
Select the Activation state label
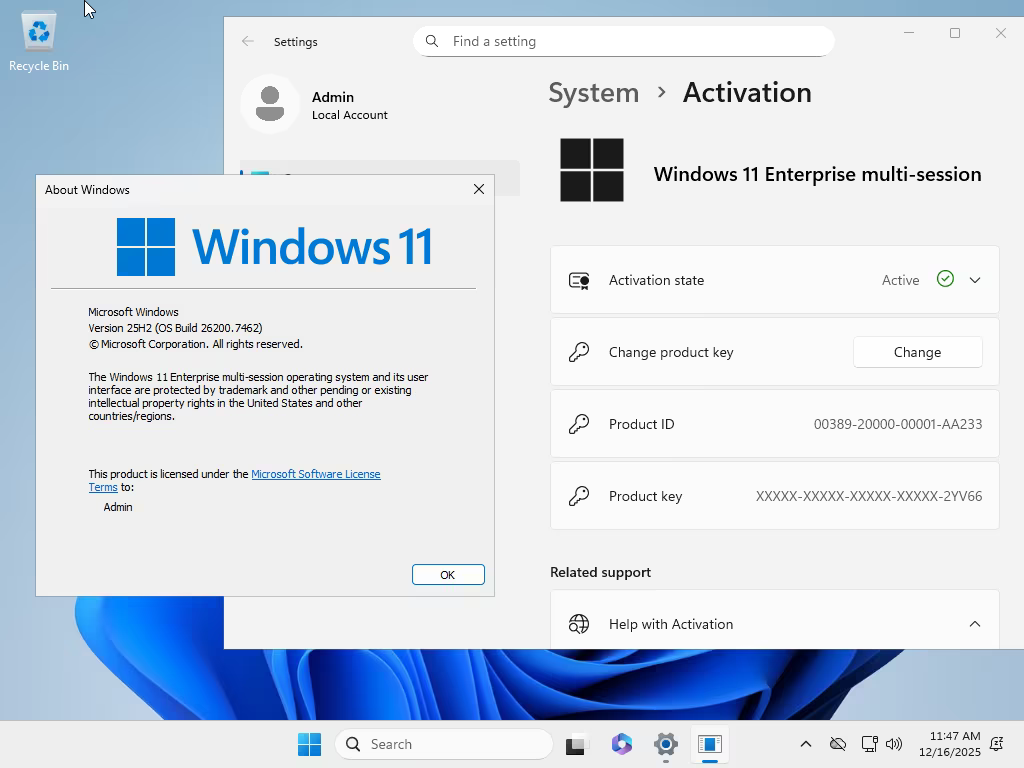pos(656,280)
